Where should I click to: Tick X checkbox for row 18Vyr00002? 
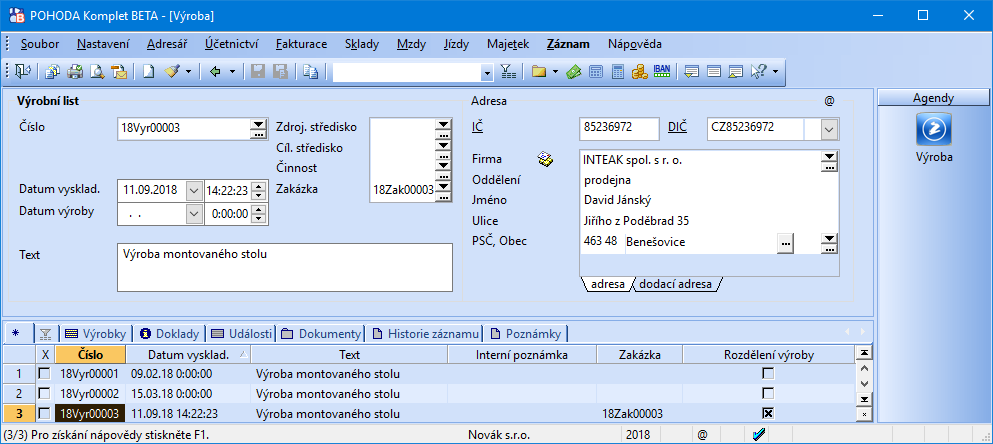click(44, 393)
